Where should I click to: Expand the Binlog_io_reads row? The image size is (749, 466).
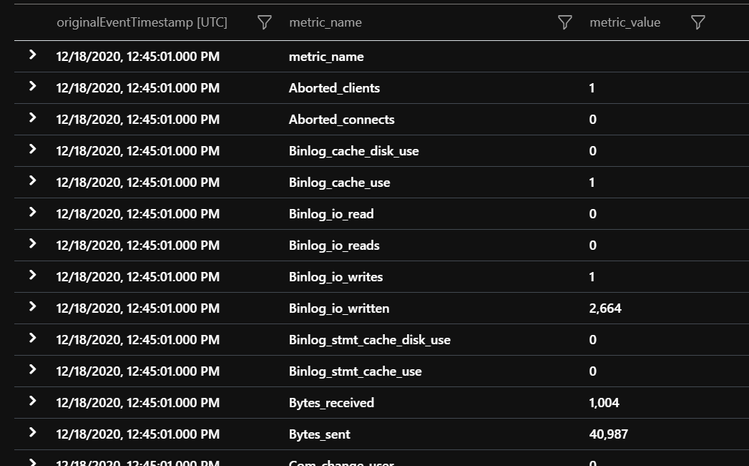pyautogui.click(x=32, y=244)
